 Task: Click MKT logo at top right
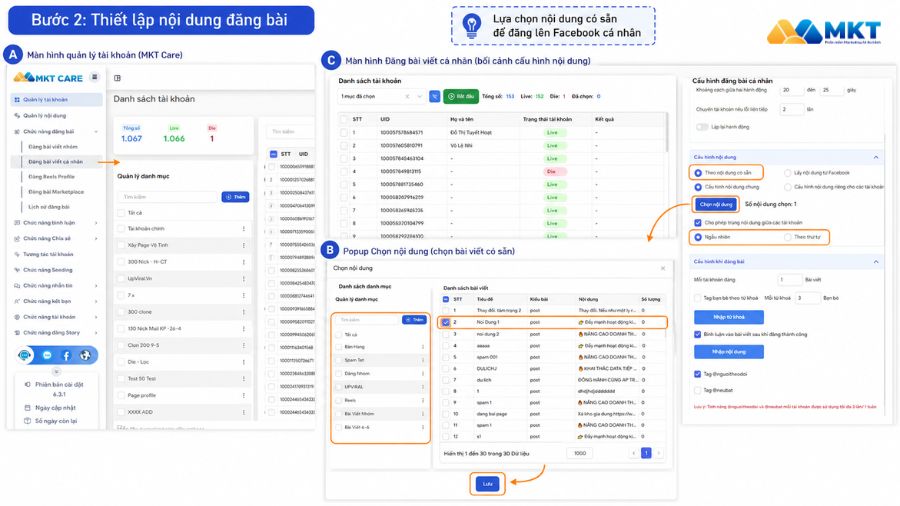[824, 31]
